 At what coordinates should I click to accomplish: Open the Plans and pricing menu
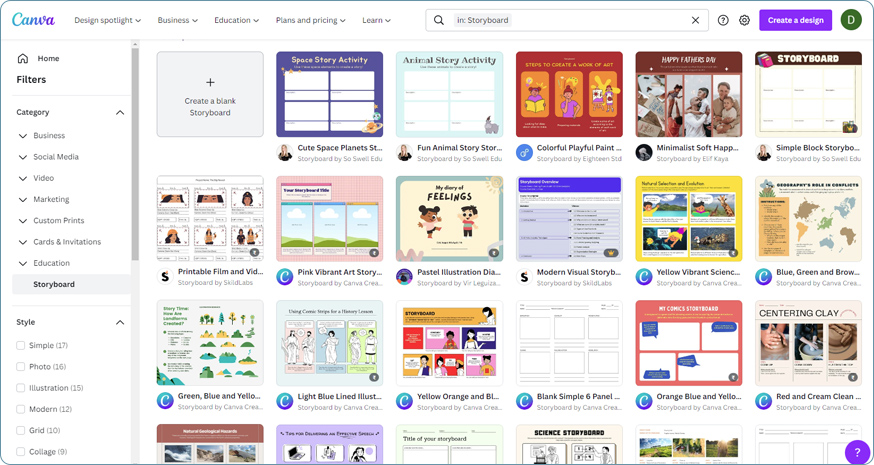click(311, 20)
